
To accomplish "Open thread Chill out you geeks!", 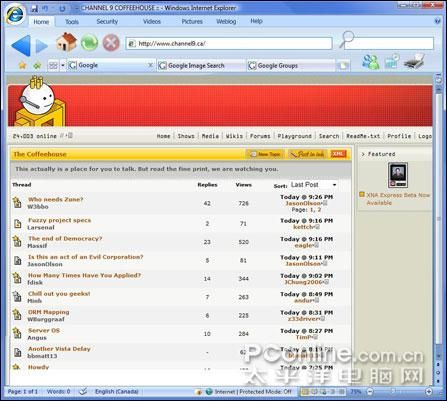I will tap(59, 294).
